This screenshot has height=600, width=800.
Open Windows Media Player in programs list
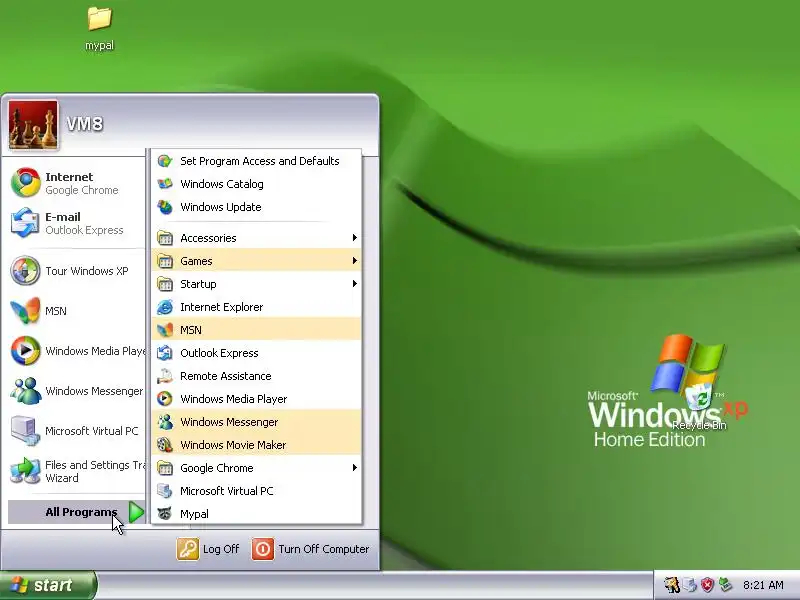(257, 399)
